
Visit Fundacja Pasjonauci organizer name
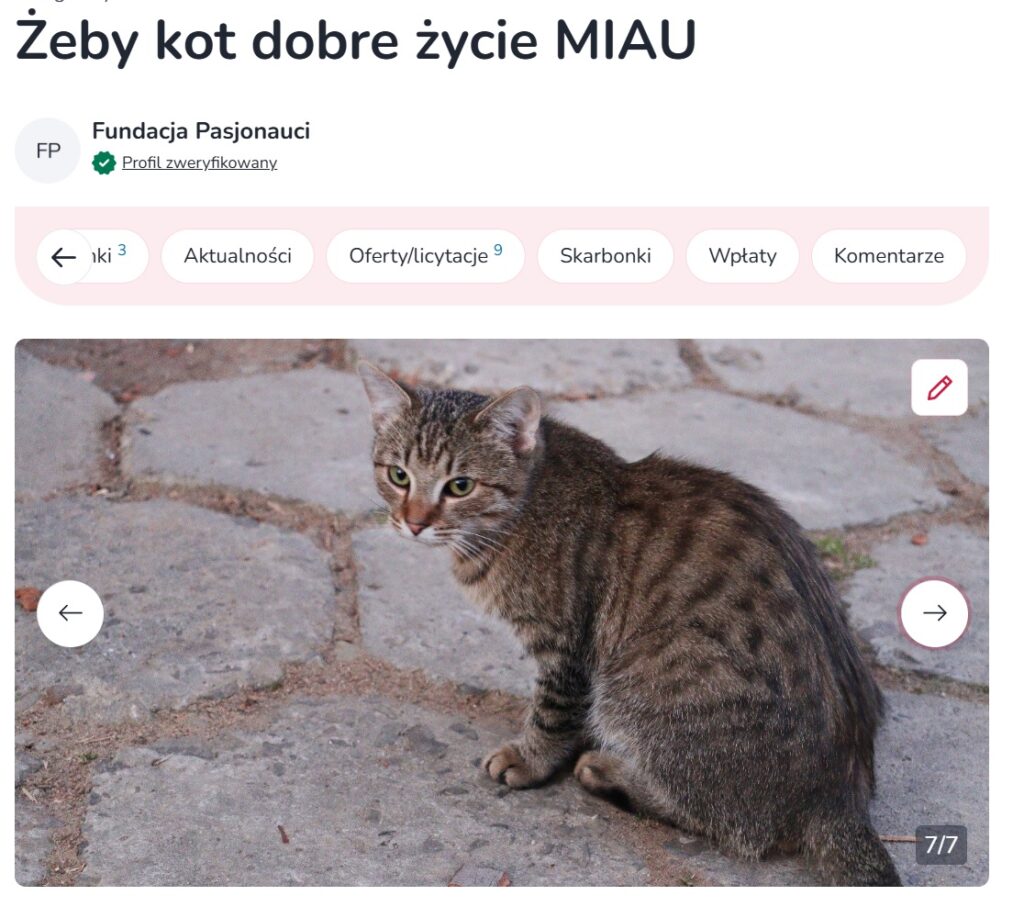[201, 131]
